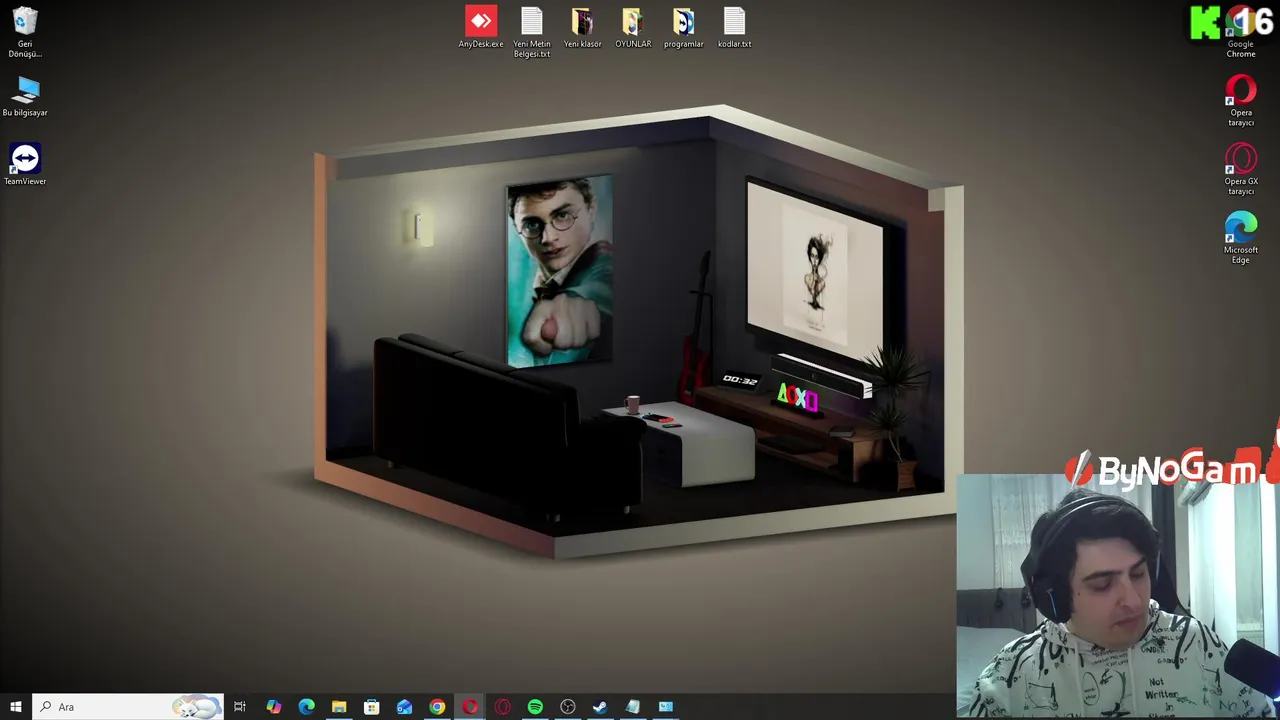The image size is (1280, 720).
Task: Open OBS Studio from the taskbar
Action: [x=568, y=707]
